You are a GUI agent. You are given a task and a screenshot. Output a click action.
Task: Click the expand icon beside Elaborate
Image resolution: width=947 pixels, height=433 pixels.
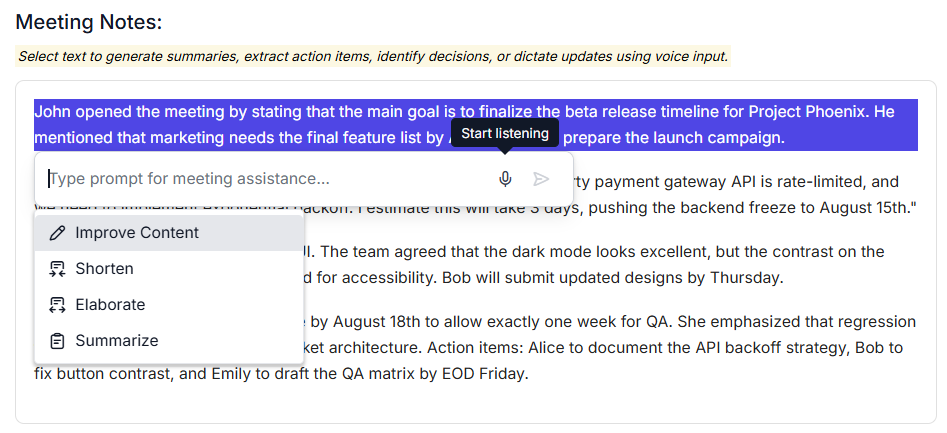(x=57, y=305)
